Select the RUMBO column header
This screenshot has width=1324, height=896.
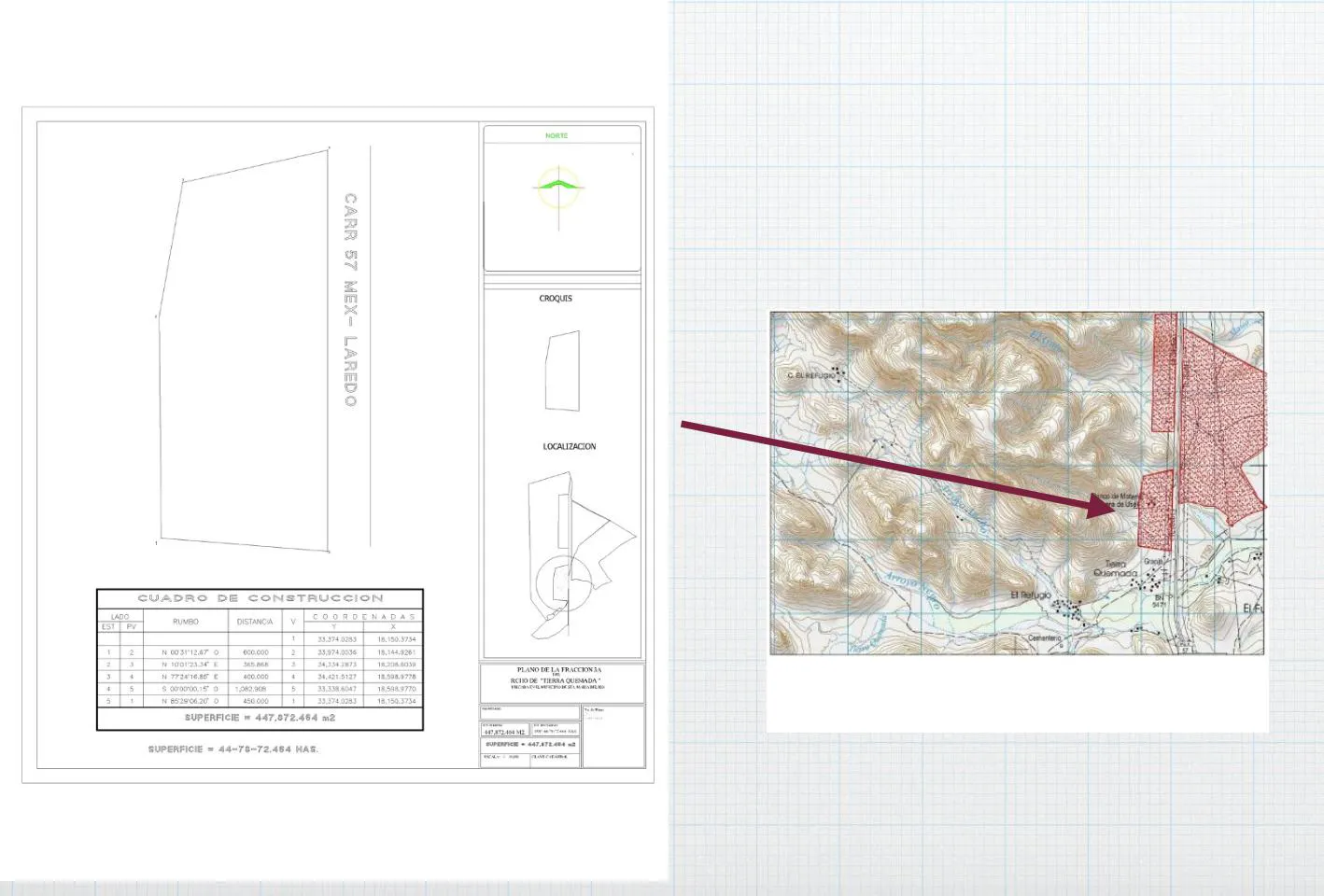186,622
